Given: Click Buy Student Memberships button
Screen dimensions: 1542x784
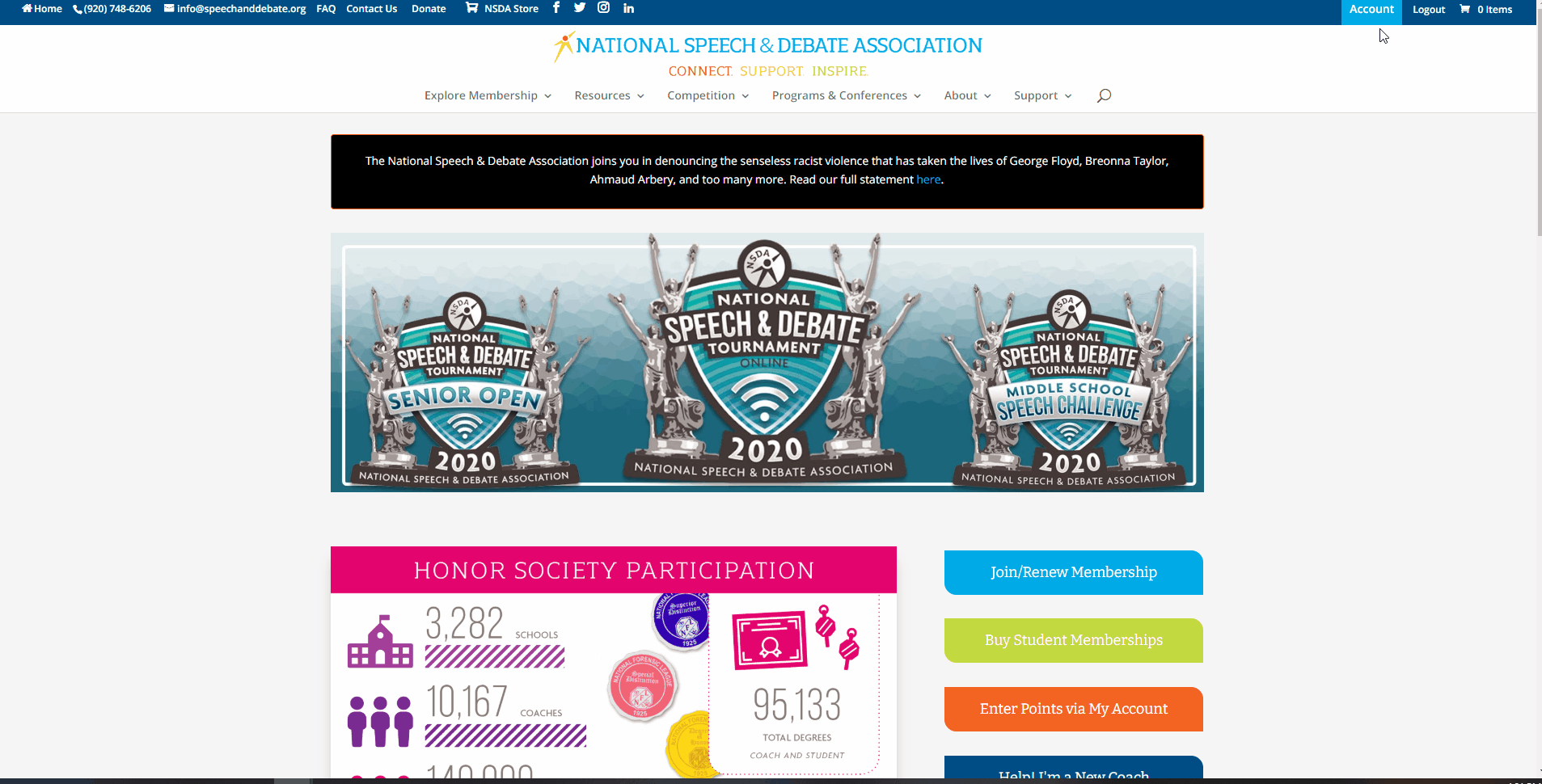Looking at the screenshot, I should (x=1073, y=640).
